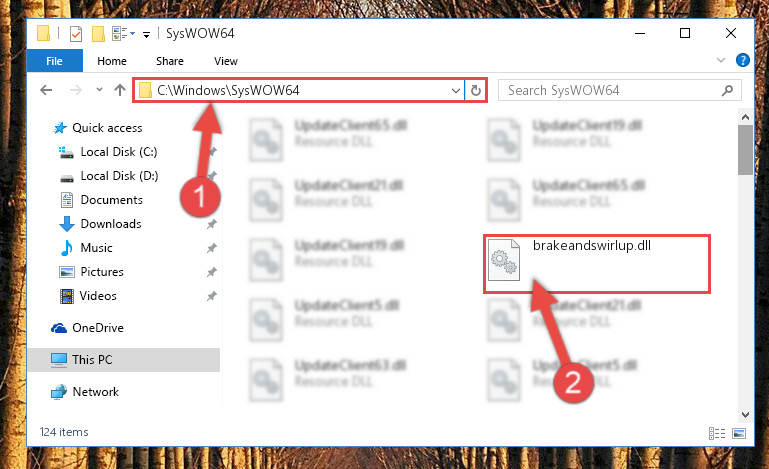Expand the address bar history dropdown

click(455, 90)
